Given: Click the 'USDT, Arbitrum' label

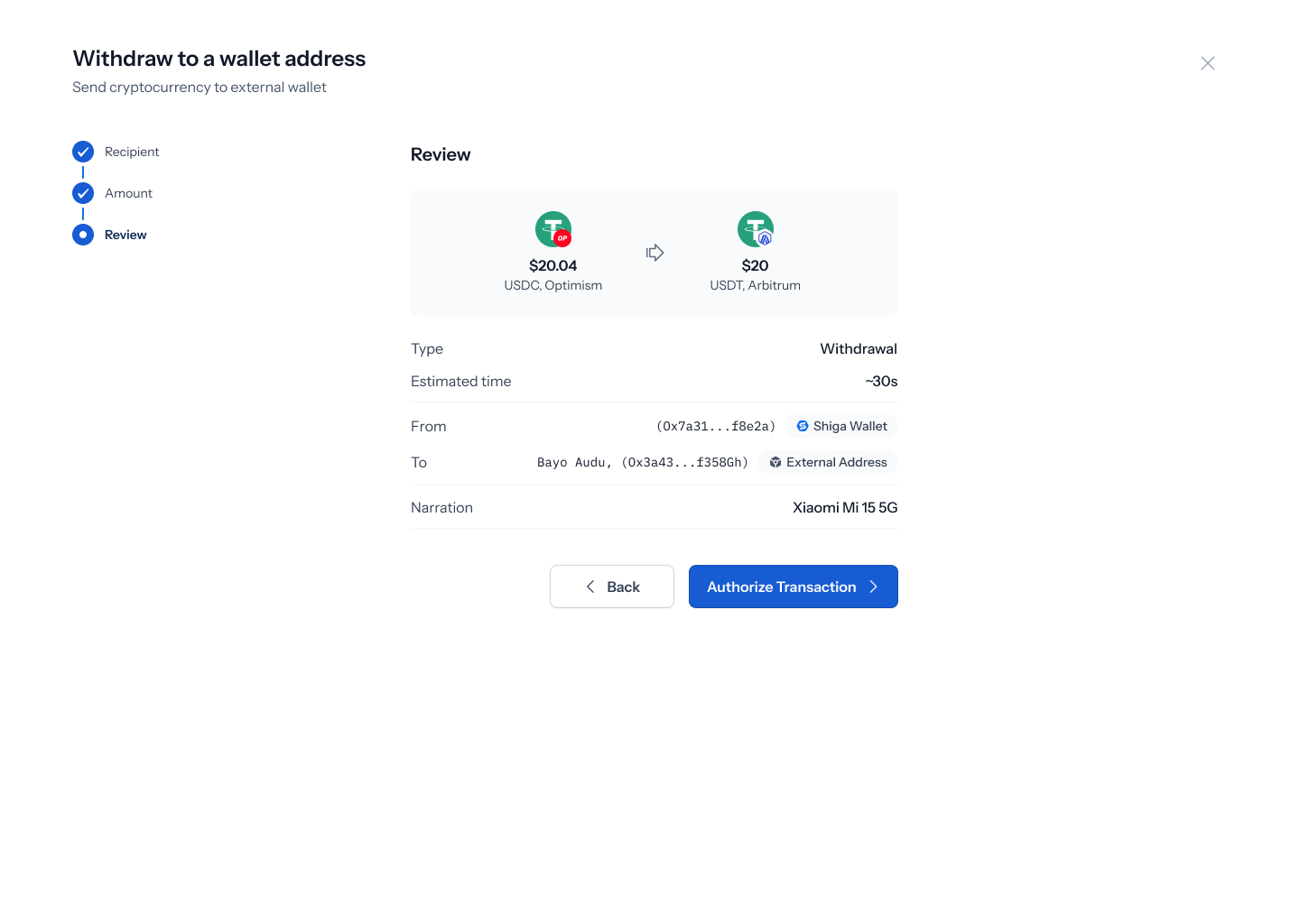Looking at the screenshot, I should pyautogui.click(x=756, y=285).
